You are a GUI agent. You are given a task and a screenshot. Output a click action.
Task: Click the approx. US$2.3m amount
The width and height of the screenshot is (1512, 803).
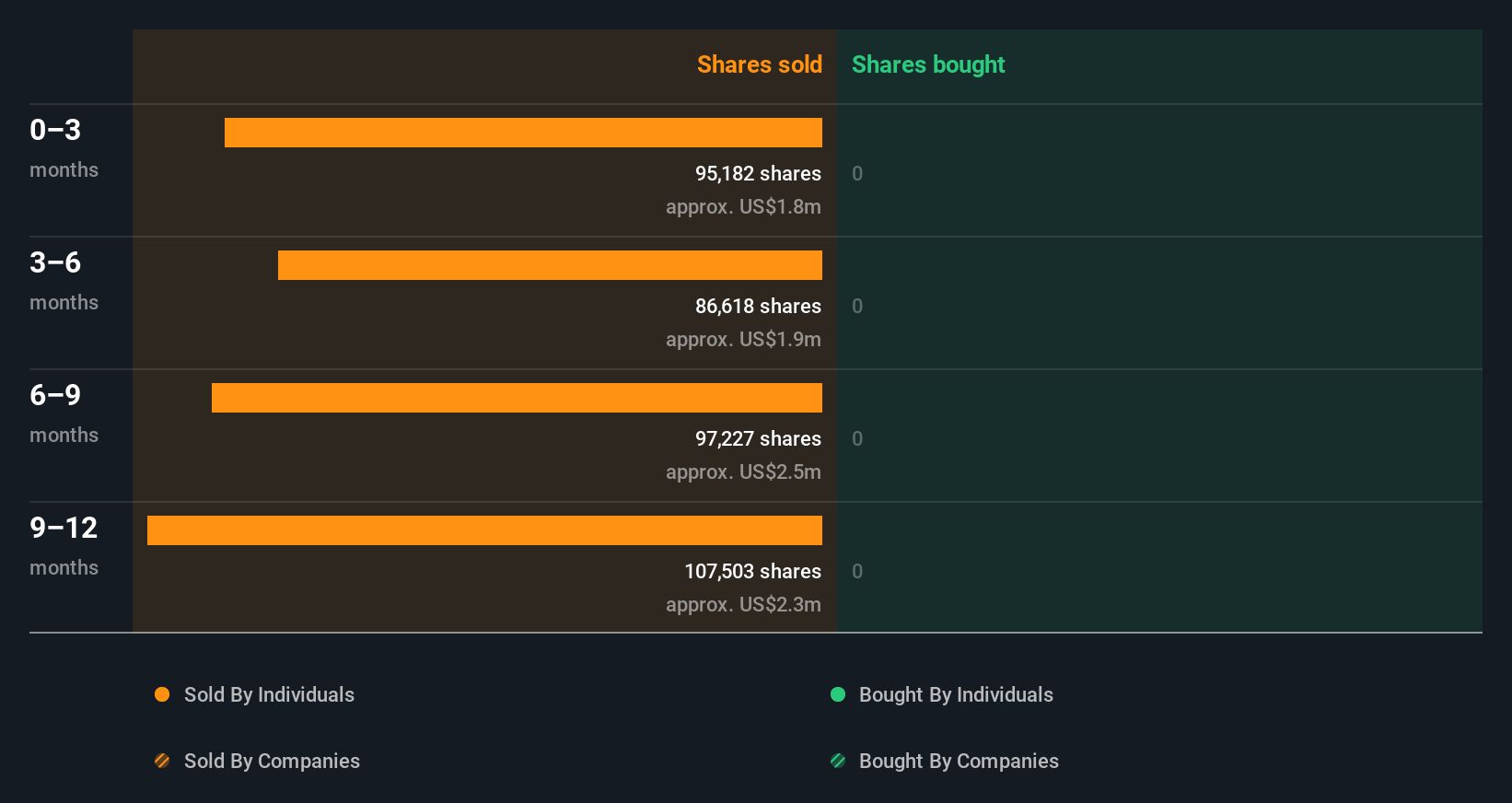point(743,604)
